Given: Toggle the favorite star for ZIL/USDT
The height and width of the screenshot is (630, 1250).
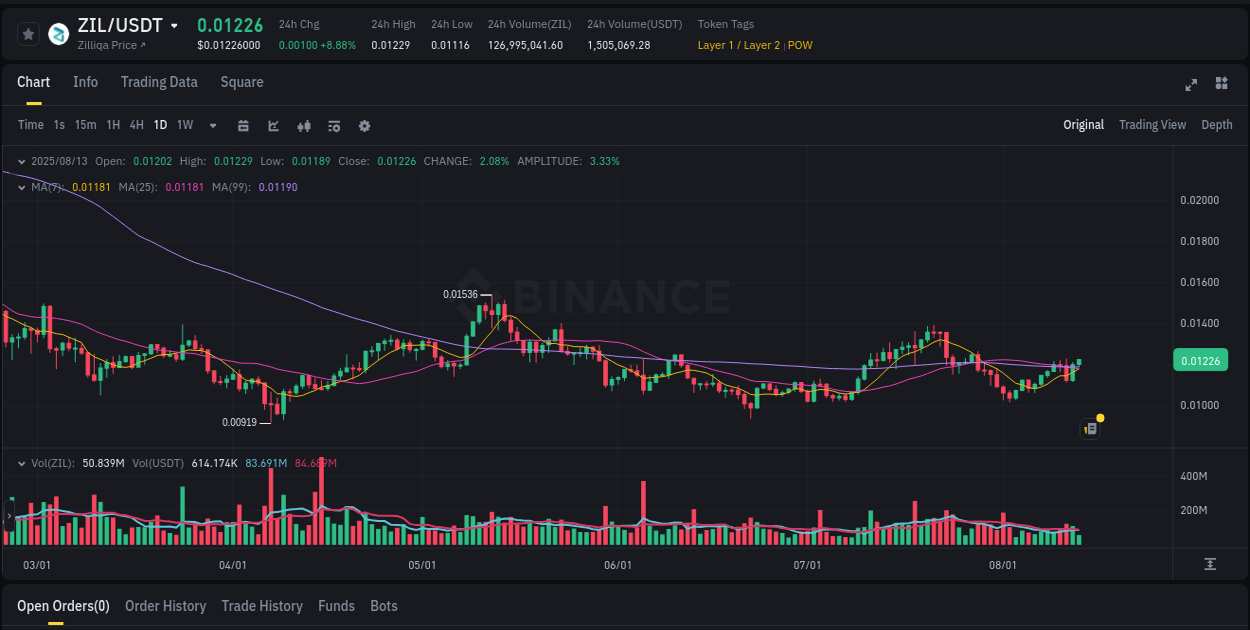Looking at the screenshot, I should (x=28, y=33).
